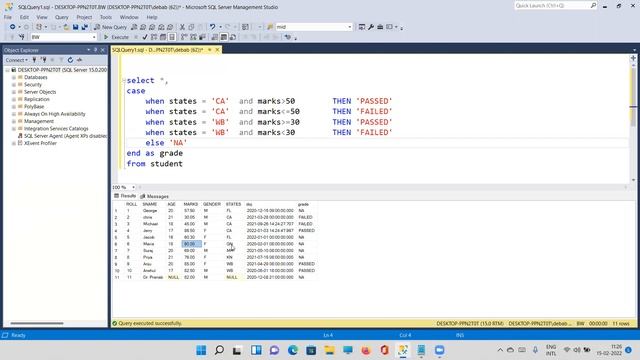Click in the Quick Launch search box
The height and width of the screenshot is (360, 640).
tap(551, 5)
